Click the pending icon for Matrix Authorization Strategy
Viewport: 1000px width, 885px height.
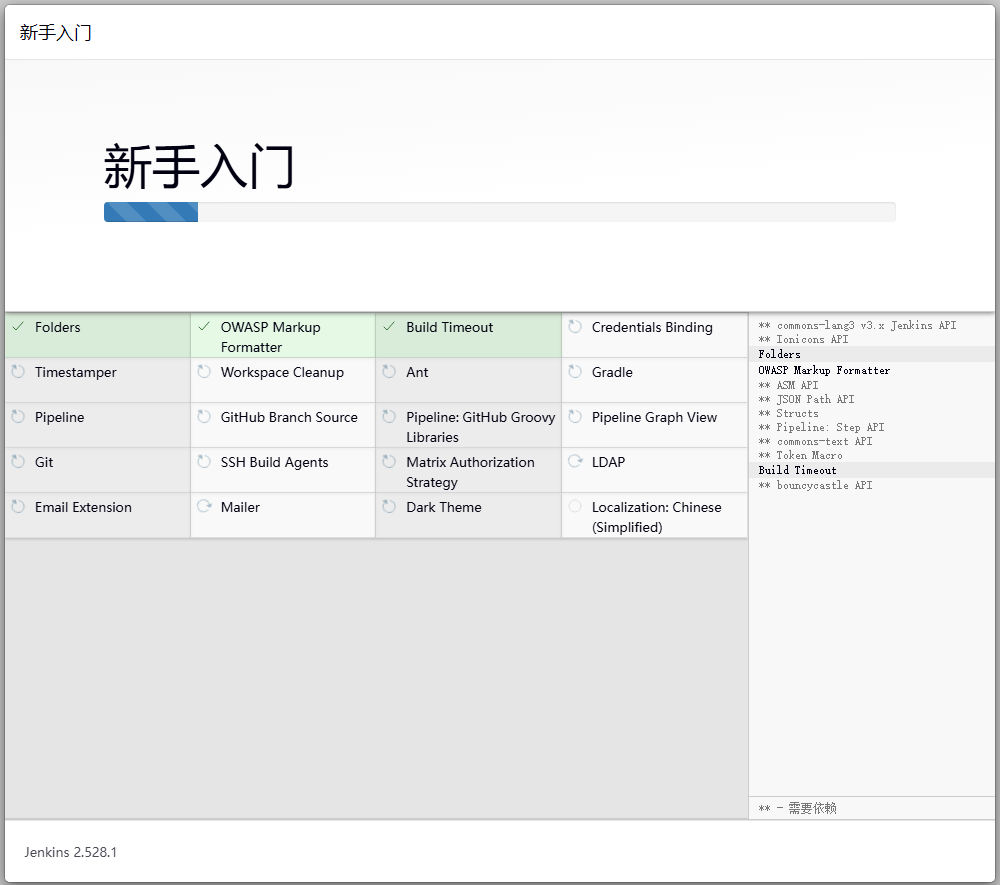389,461
